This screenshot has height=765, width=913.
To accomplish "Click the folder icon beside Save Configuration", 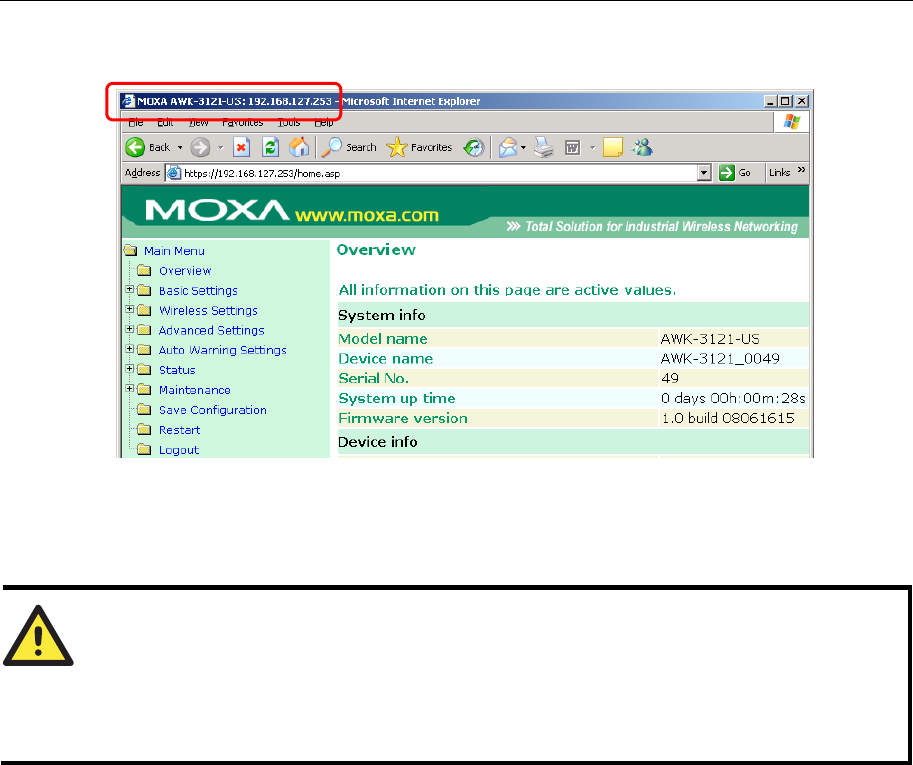I will pos(144,410).
